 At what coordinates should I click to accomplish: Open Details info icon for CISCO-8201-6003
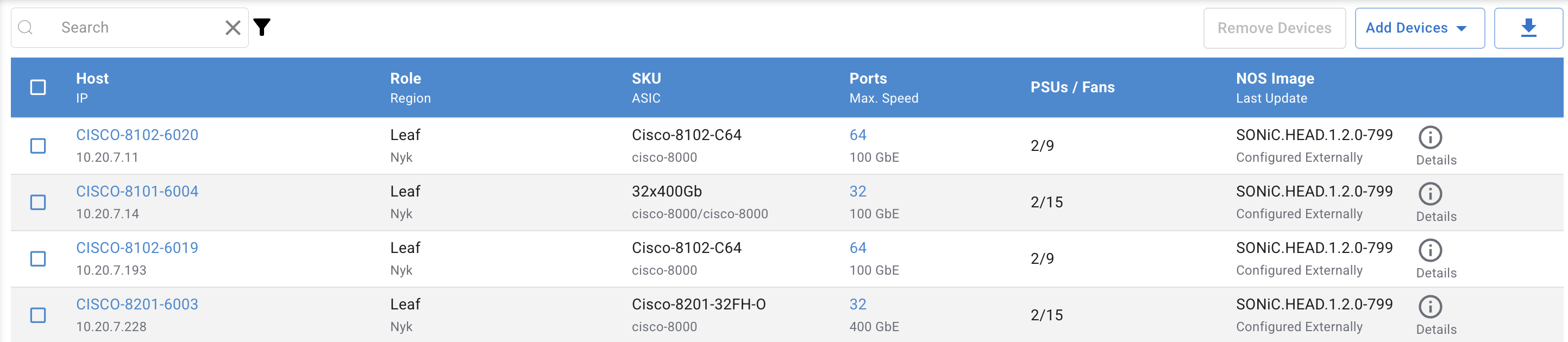[x=1430, y=307]
